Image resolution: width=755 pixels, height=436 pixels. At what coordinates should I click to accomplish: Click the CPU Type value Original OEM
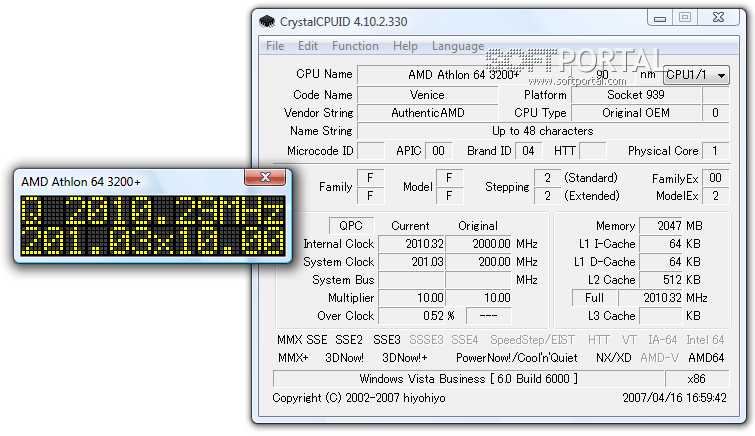(636, 113)
